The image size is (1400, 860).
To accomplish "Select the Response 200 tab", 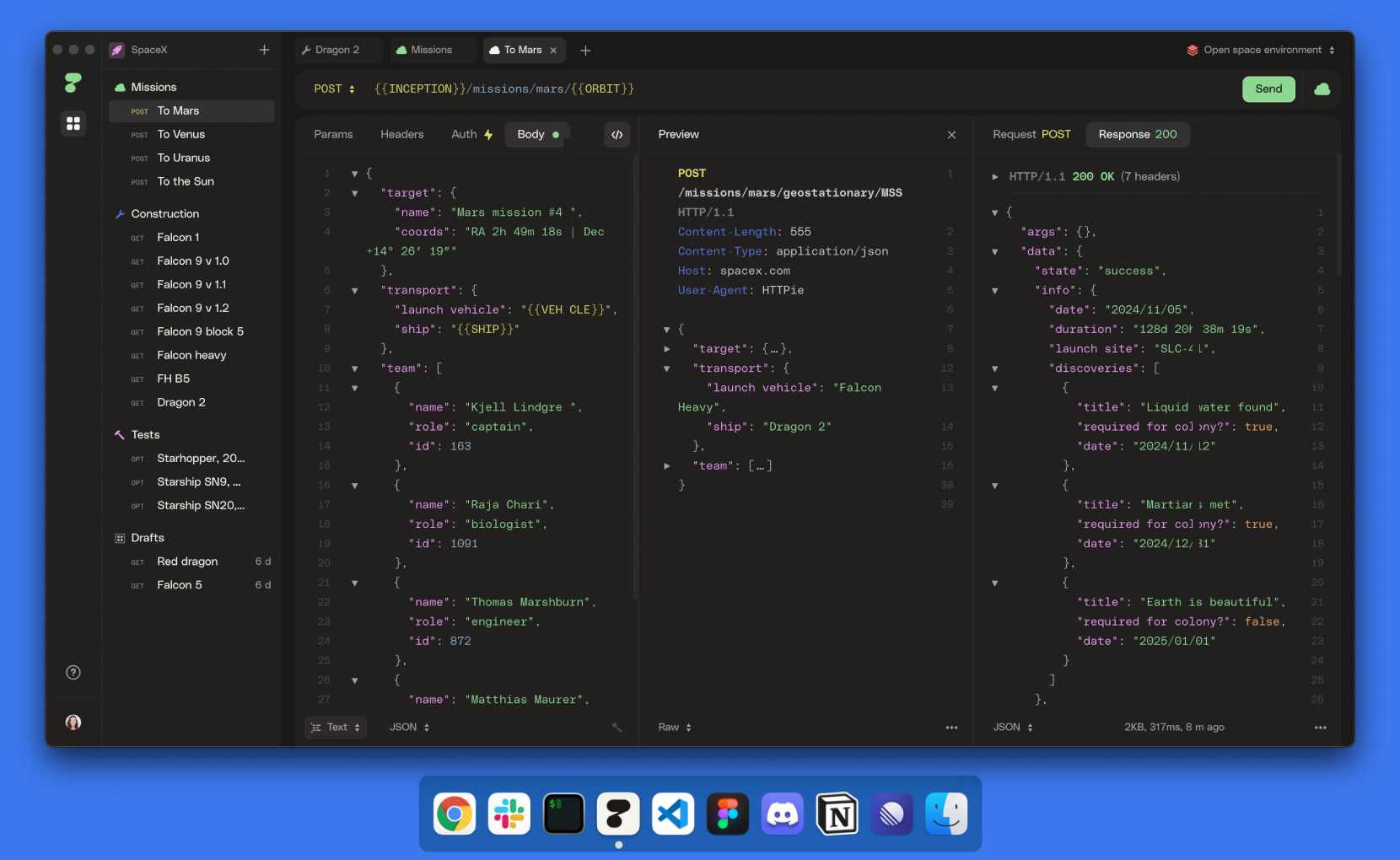I will point(1138,134).
